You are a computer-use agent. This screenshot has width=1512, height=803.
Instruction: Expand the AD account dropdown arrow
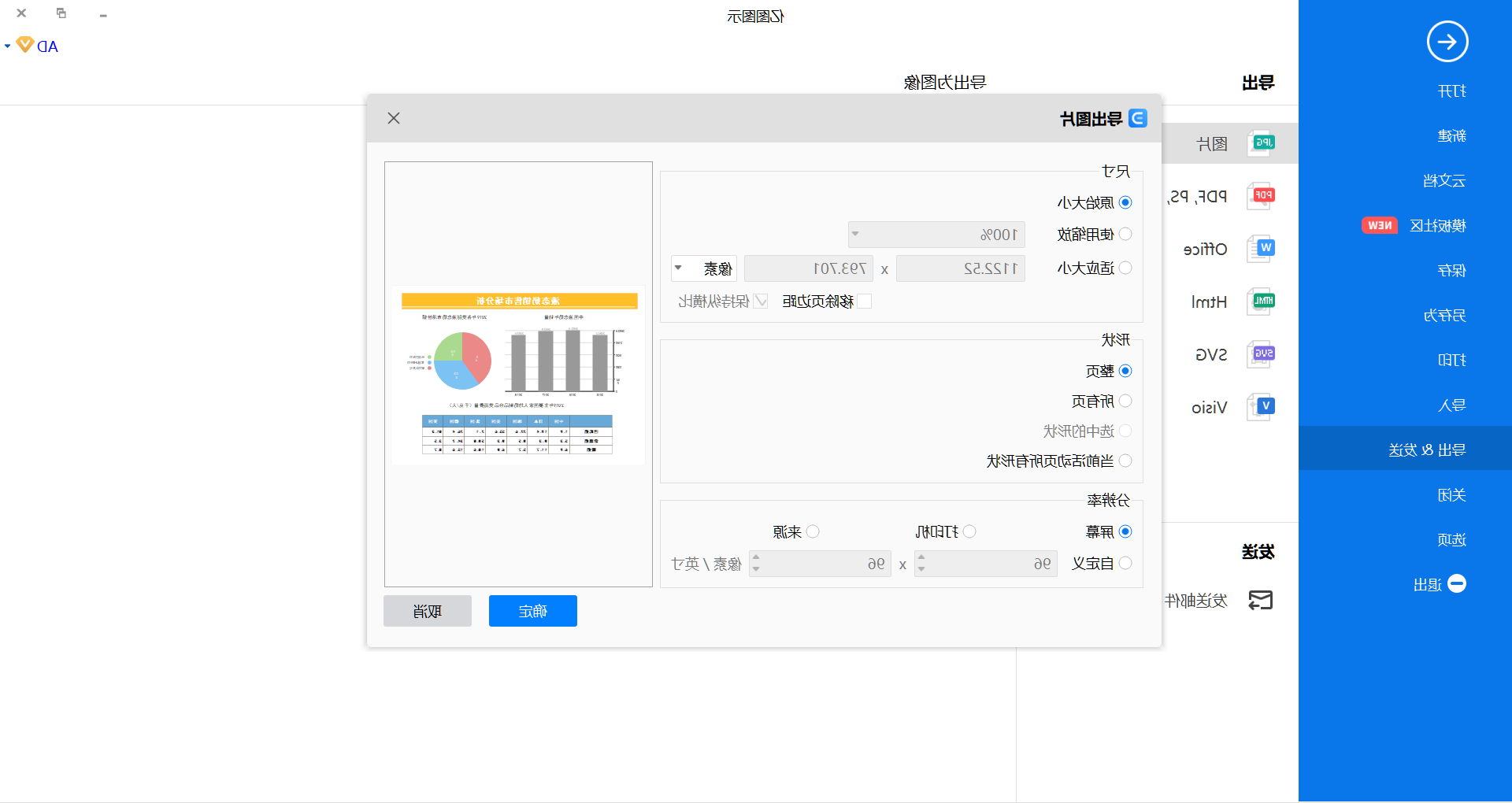[x=7, y=46]
